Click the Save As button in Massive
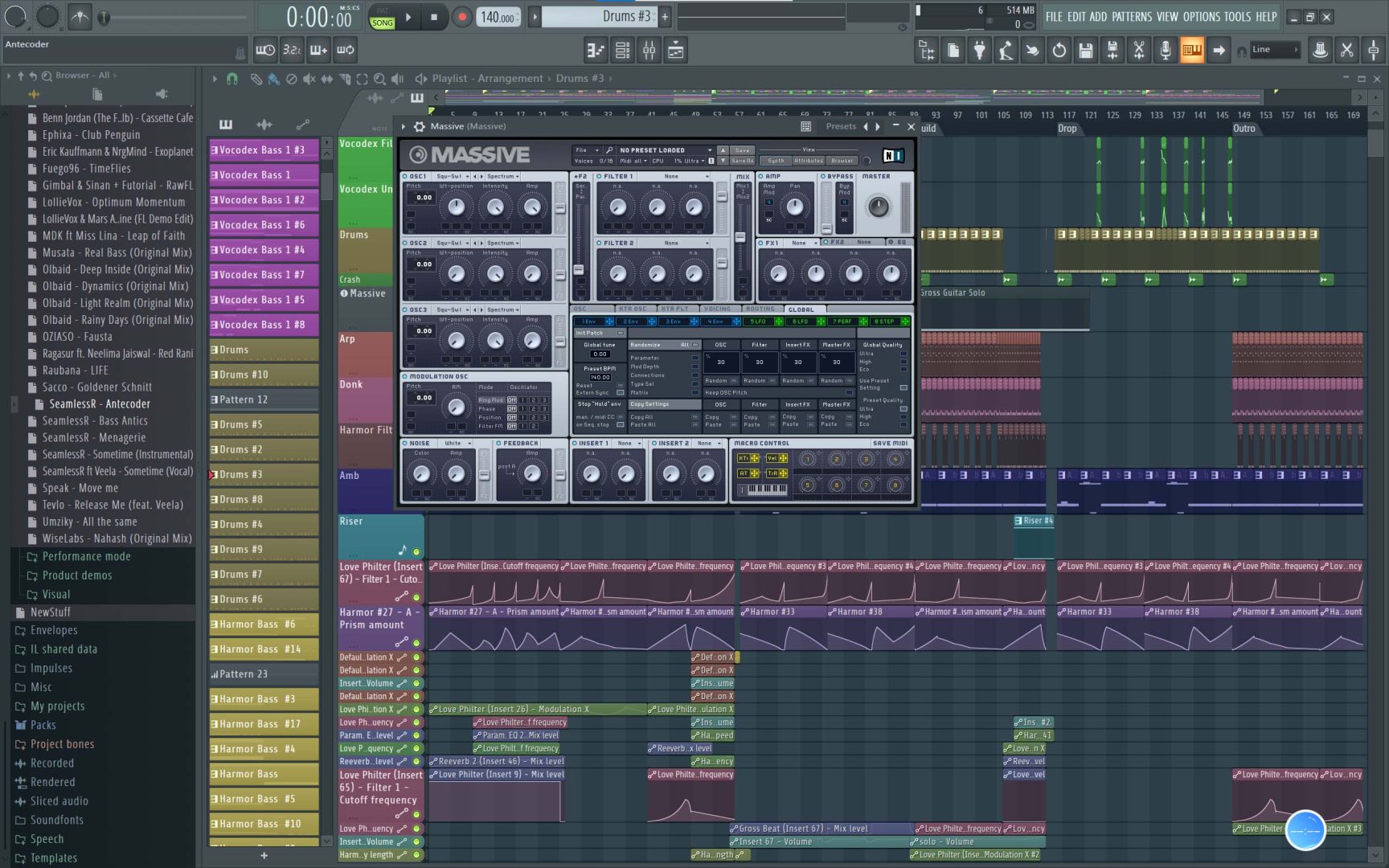This screenshot has width=1389, height=868. coord(742,161)
